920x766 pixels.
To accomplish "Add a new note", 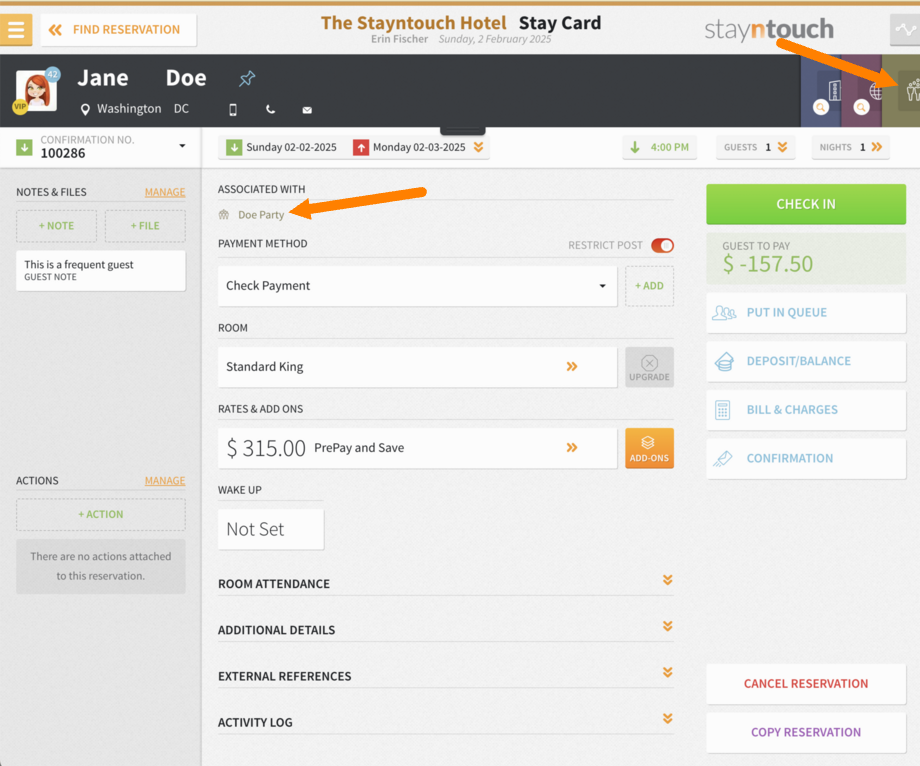I will point(56,226).
